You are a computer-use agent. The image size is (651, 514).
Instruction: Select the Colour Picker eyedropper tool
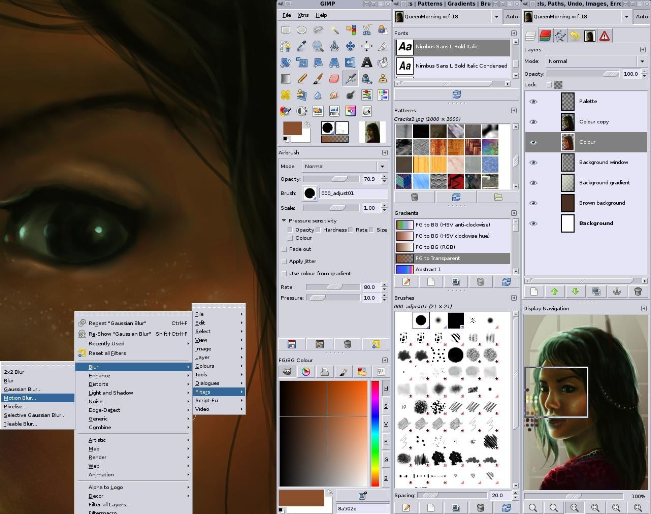tap(302, 46)
